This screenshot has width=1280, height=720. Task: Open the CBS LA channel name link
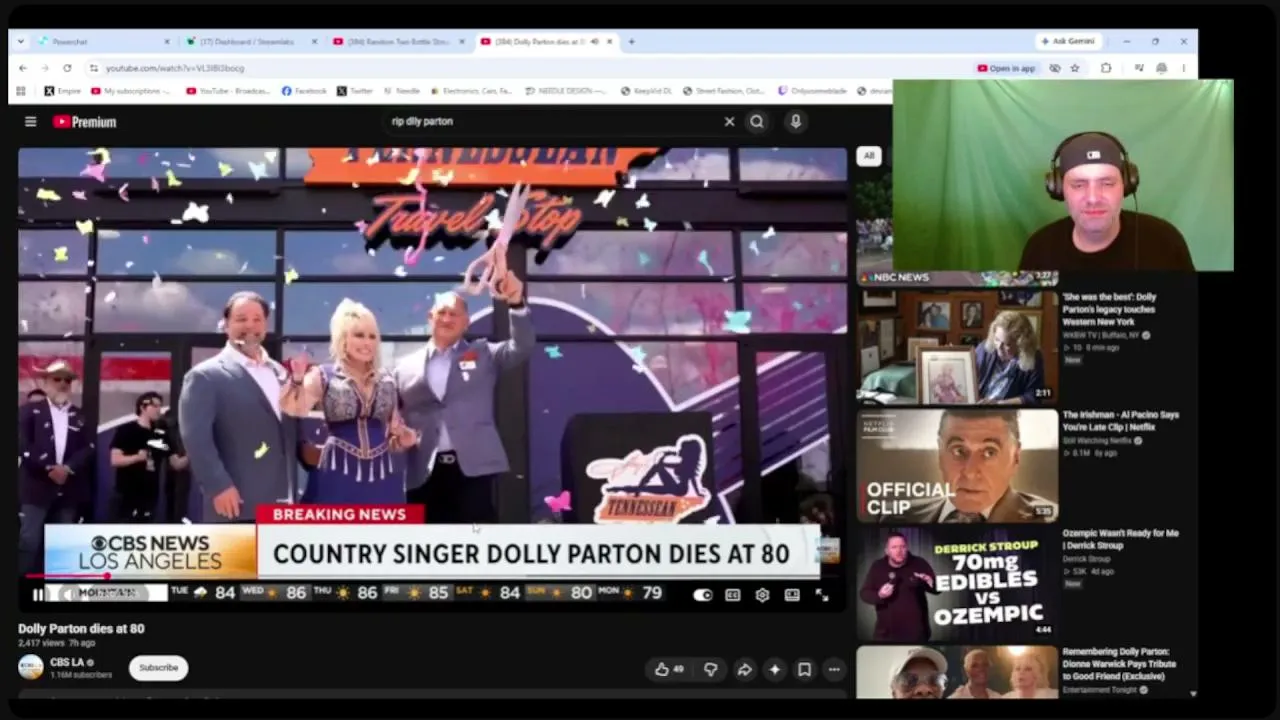67,662
